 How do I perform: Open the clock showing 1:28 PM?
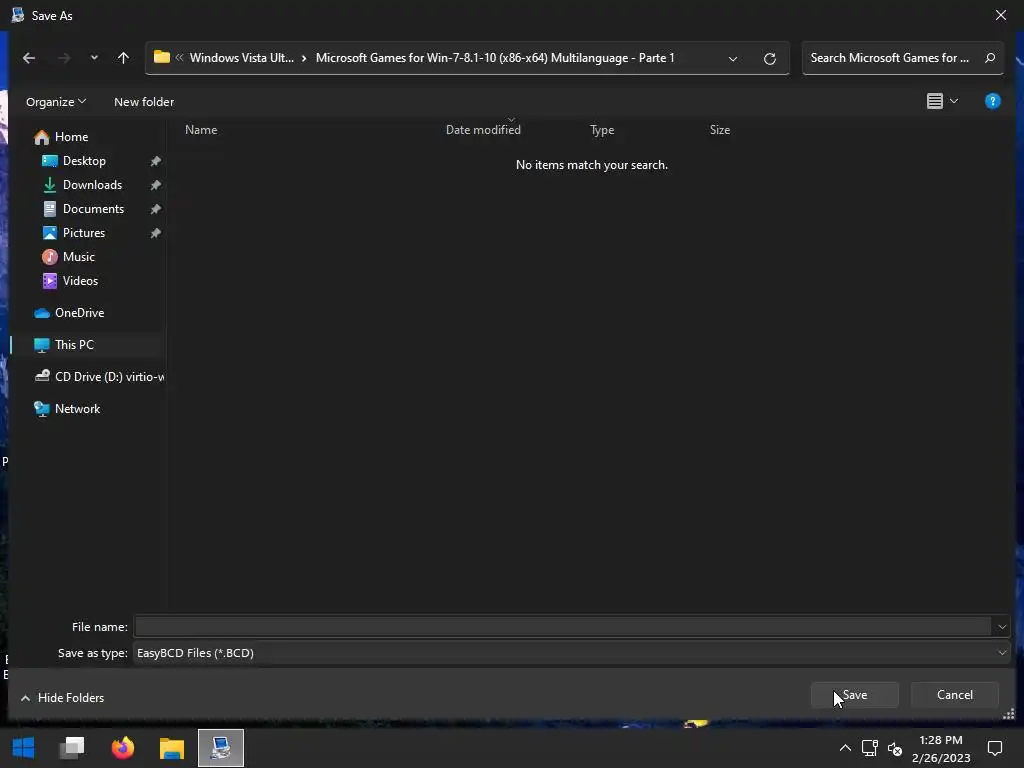(941, 749)
